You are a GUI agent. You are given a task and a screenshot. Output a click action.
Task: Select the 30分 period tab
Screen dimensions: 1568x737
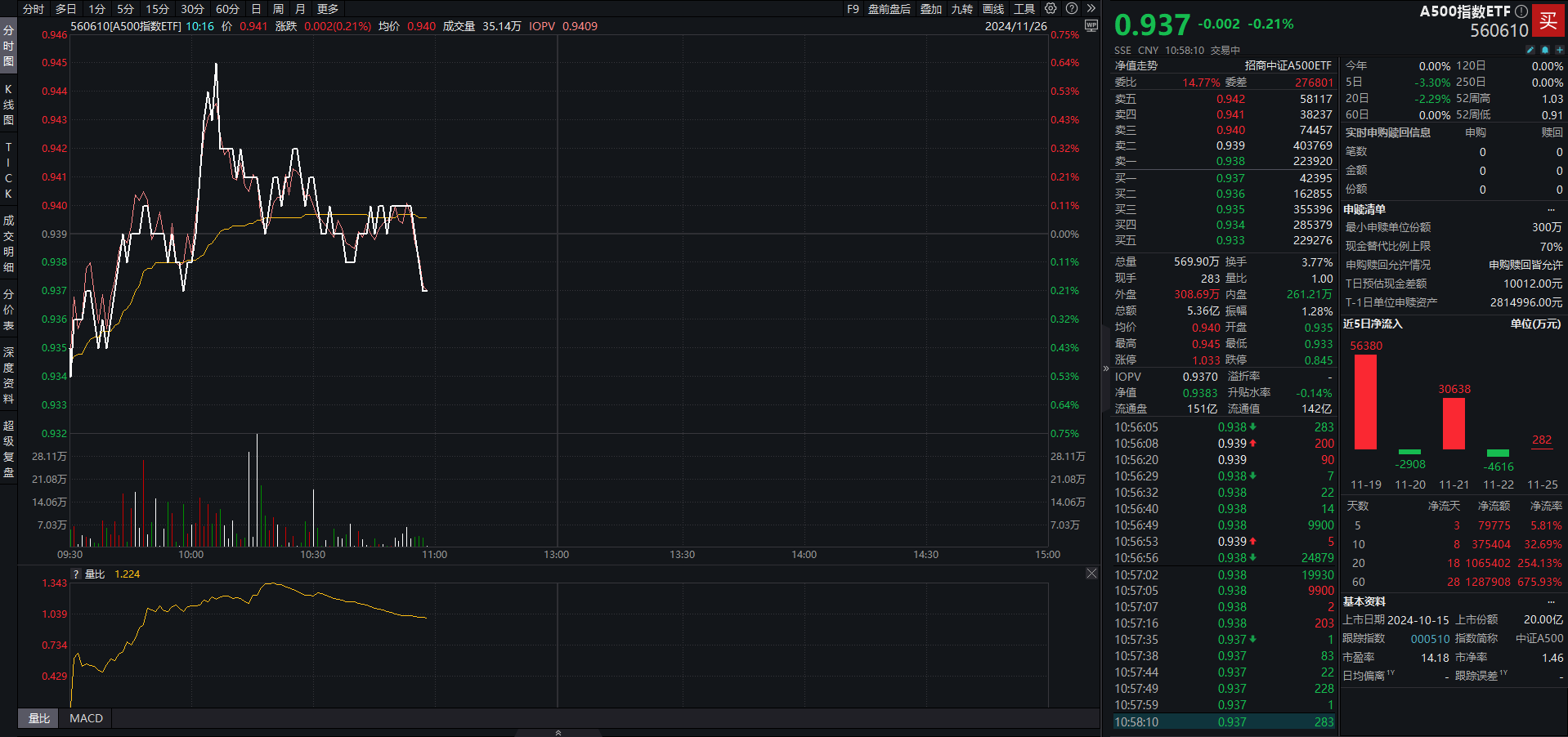192,9
